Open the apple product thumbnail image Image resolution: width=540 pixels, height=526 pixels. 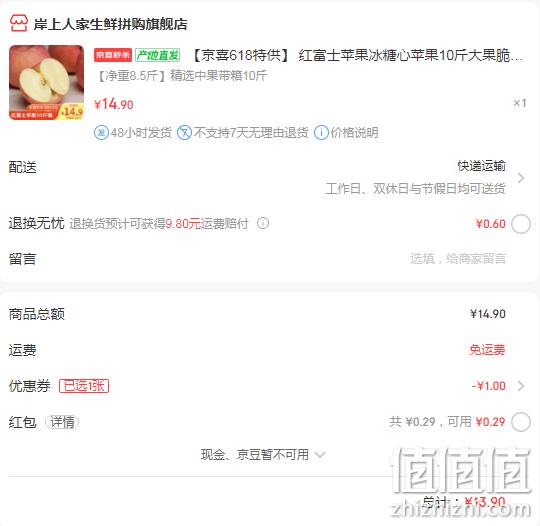coord(46,82)
